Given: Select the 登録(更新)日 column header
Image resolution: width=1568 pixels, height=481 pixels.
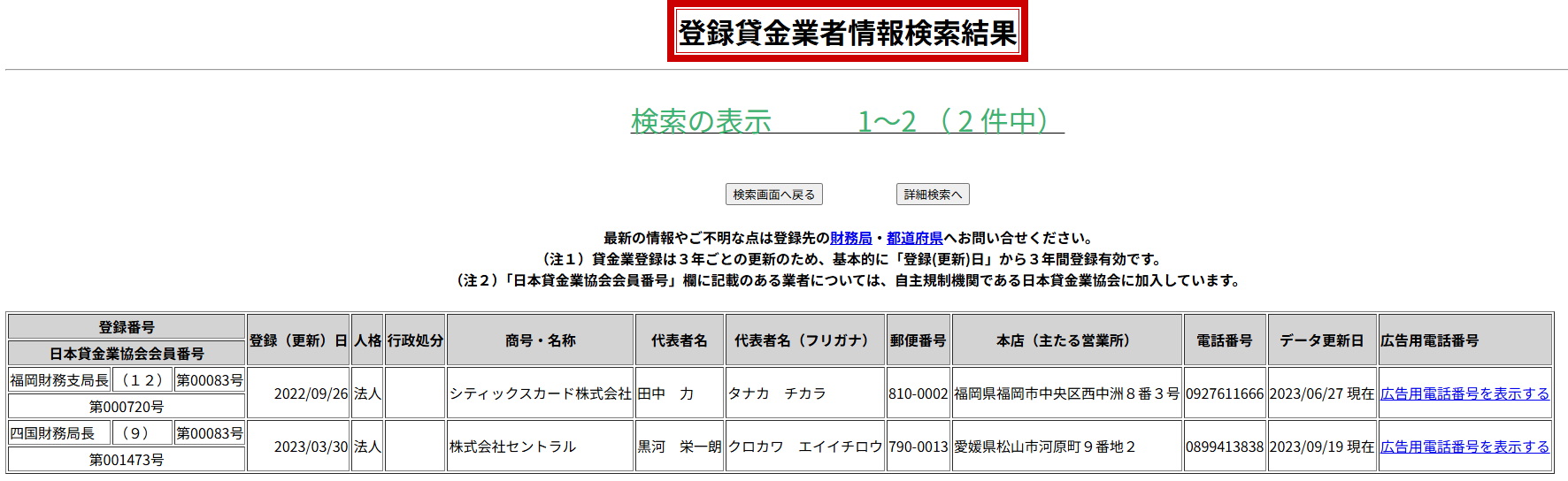Looking at the screenshot, I should click(x=298, y=340).
